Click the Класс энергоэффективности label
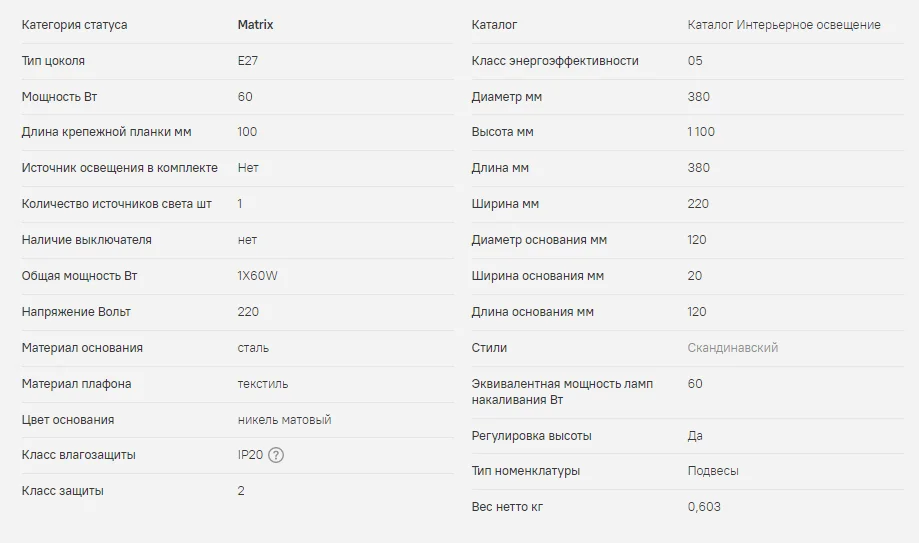This screenshot has height=543, width=919. pos(555,61)
